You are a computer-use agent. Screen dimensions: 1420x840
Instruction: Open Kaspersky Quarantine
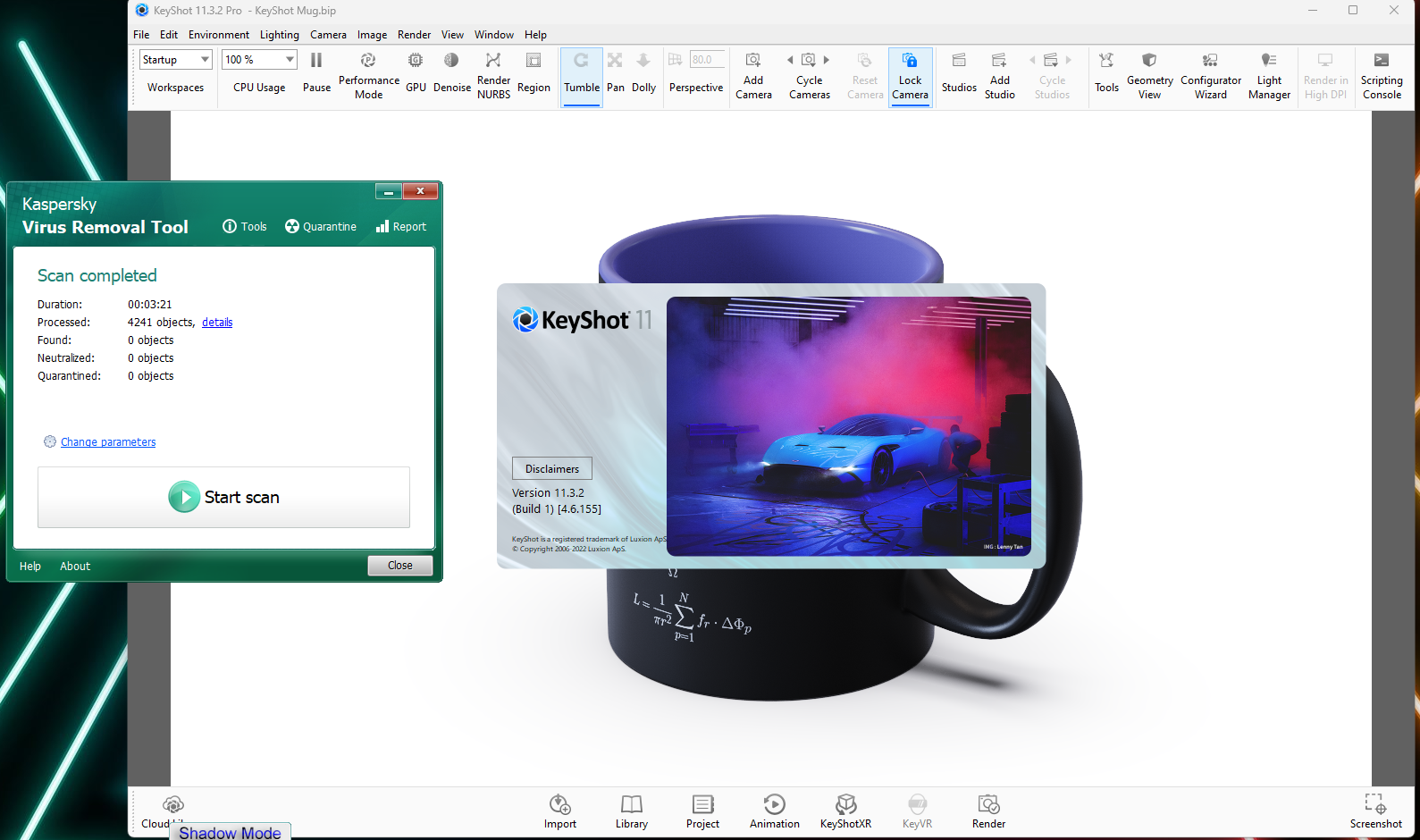[x=321, y=227]
